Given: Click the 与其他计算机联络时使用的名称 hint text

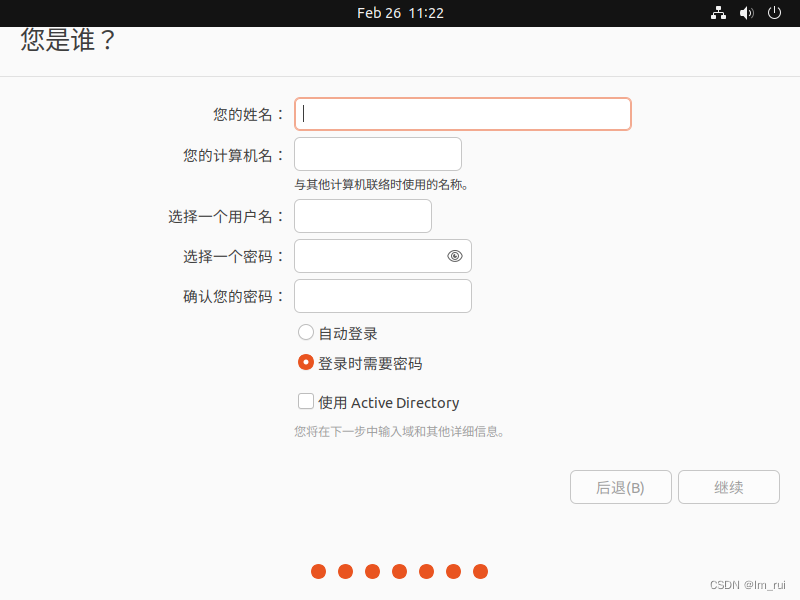Looking at the screenshot, I should pos(381,185).
